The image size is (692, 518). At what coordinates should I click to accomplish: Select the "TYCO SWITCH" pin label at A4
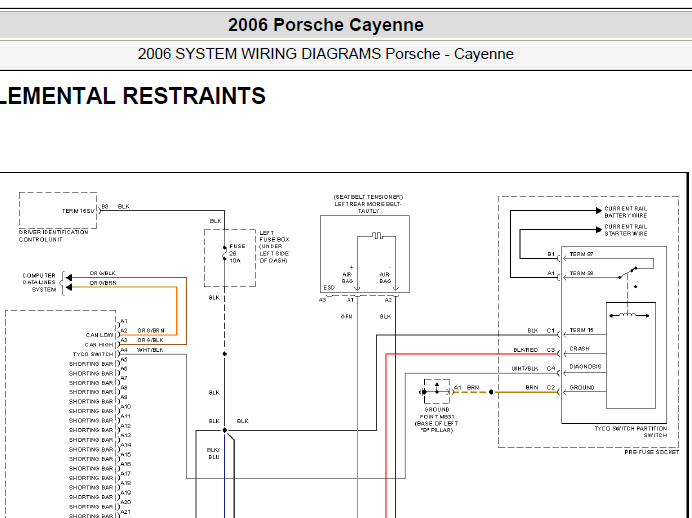point(93,354)
